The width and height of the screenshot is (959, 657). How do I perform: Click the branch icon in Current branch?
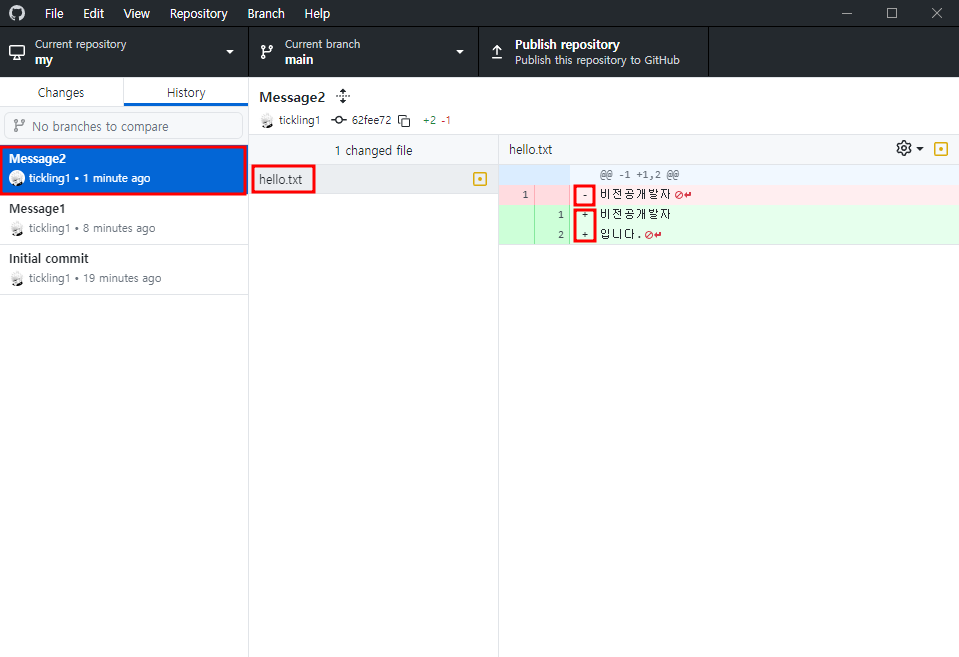coord(267,52)
